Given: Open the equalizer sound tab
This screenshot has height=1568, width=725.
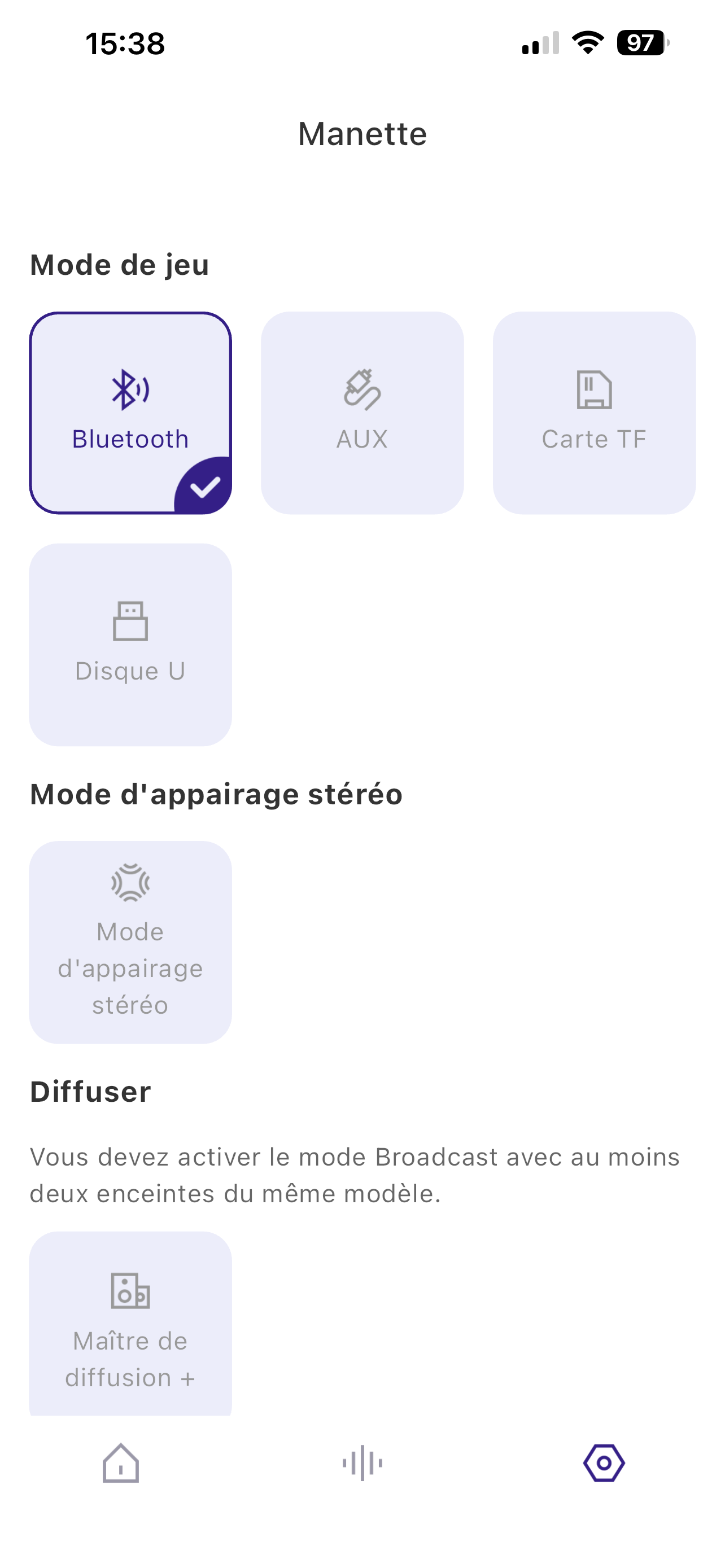Looking at the screenshot, I should coord(362,1462).
